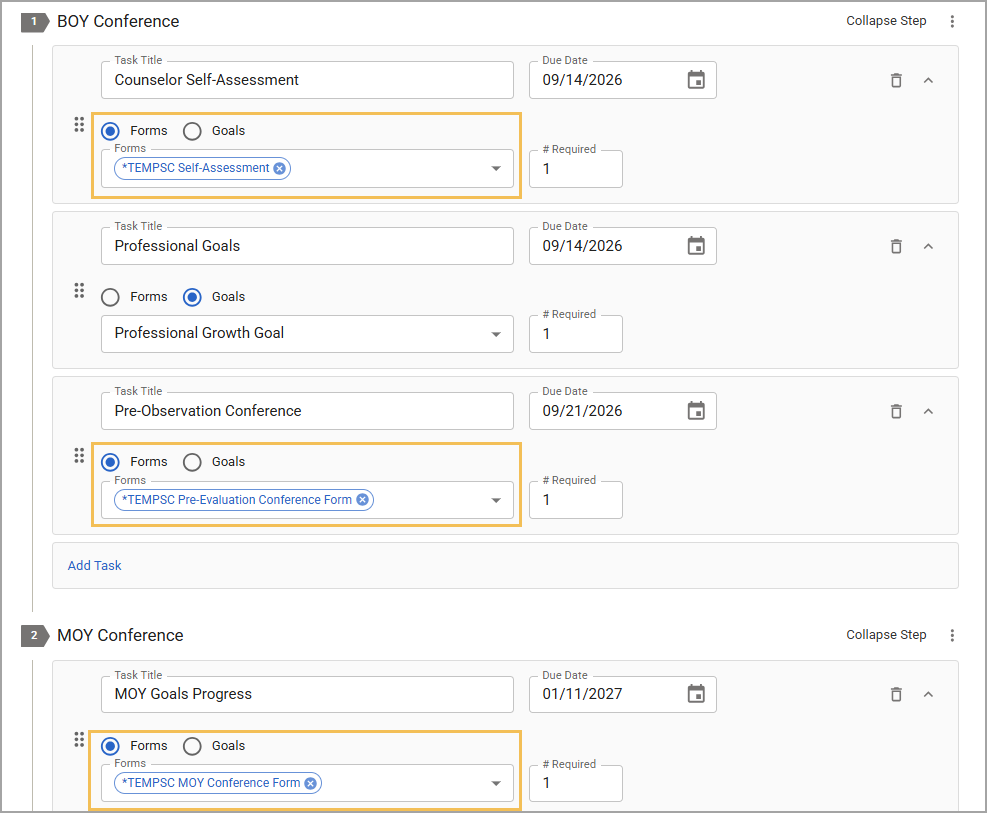The height and width of the screenshot is (813, 987).
Task: Select Forms radio for Pre-Observation Conference task
Action: point(110,463)
